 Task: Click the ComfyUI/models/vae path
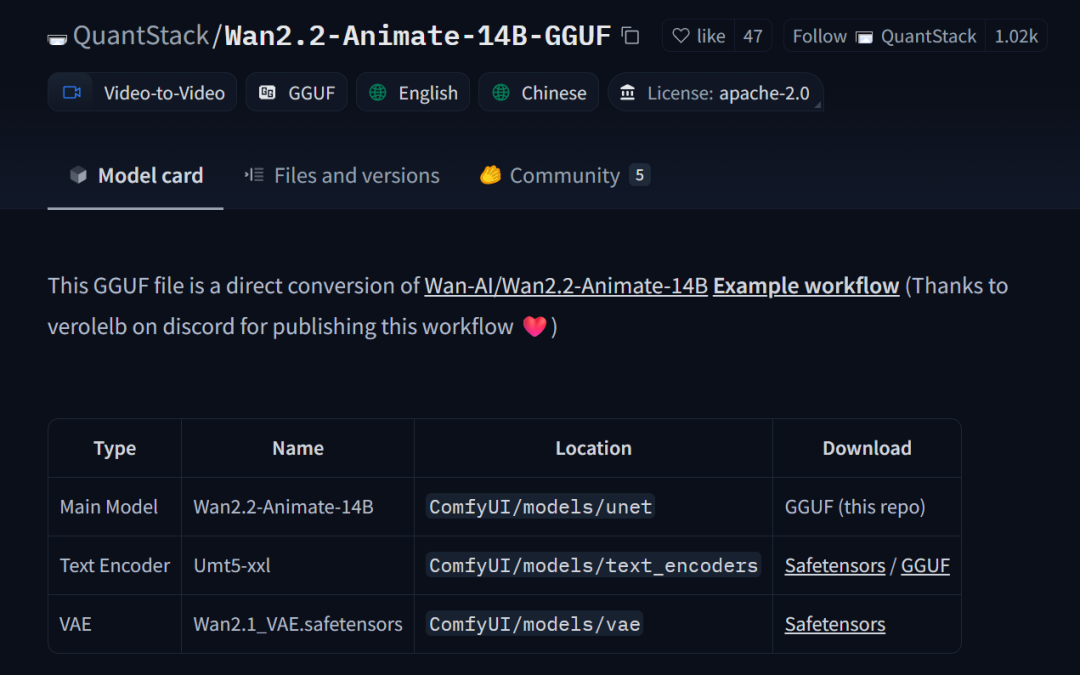click(534, 624)
